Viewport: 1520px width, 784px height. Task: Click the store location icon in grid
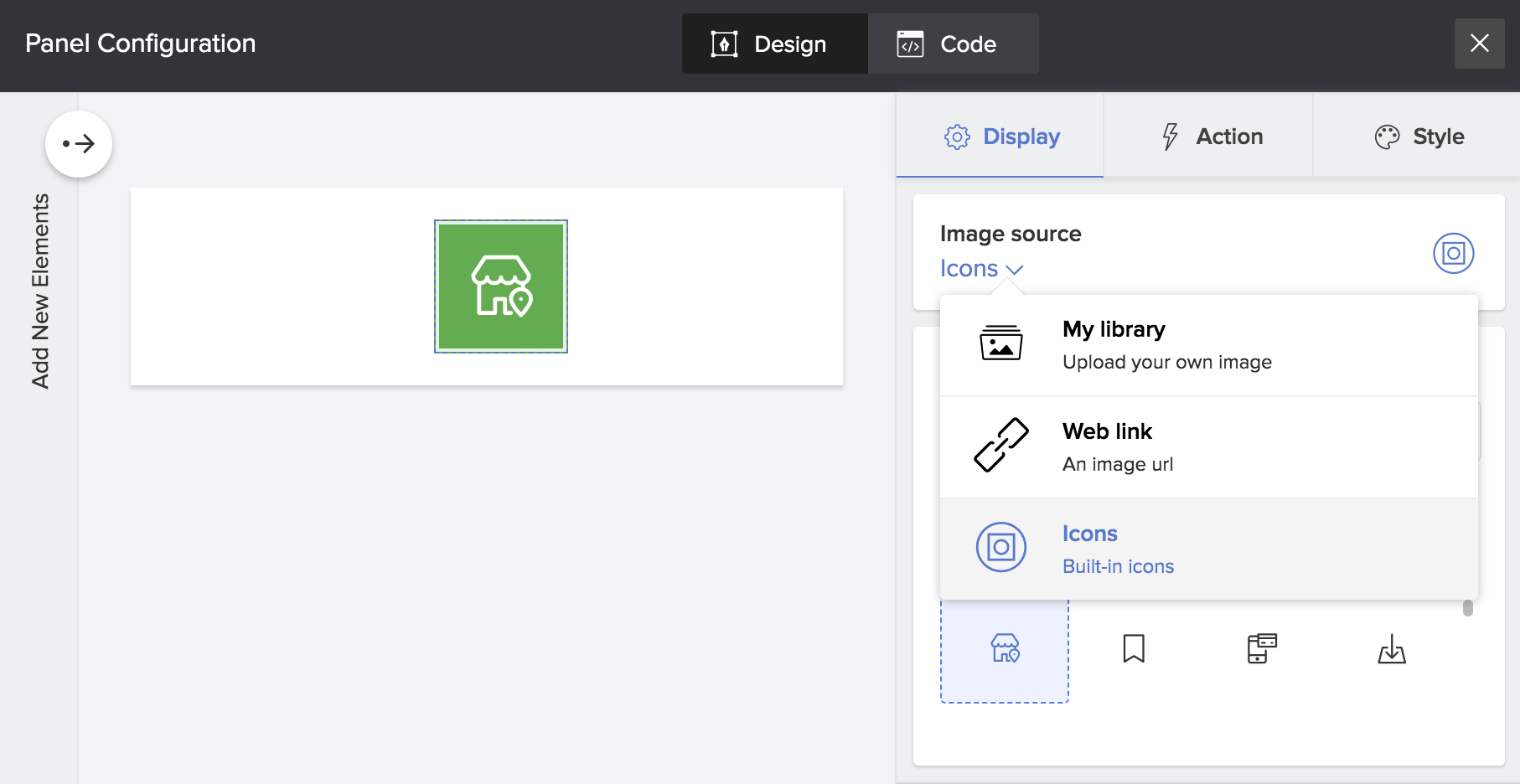coord(1005,649)
